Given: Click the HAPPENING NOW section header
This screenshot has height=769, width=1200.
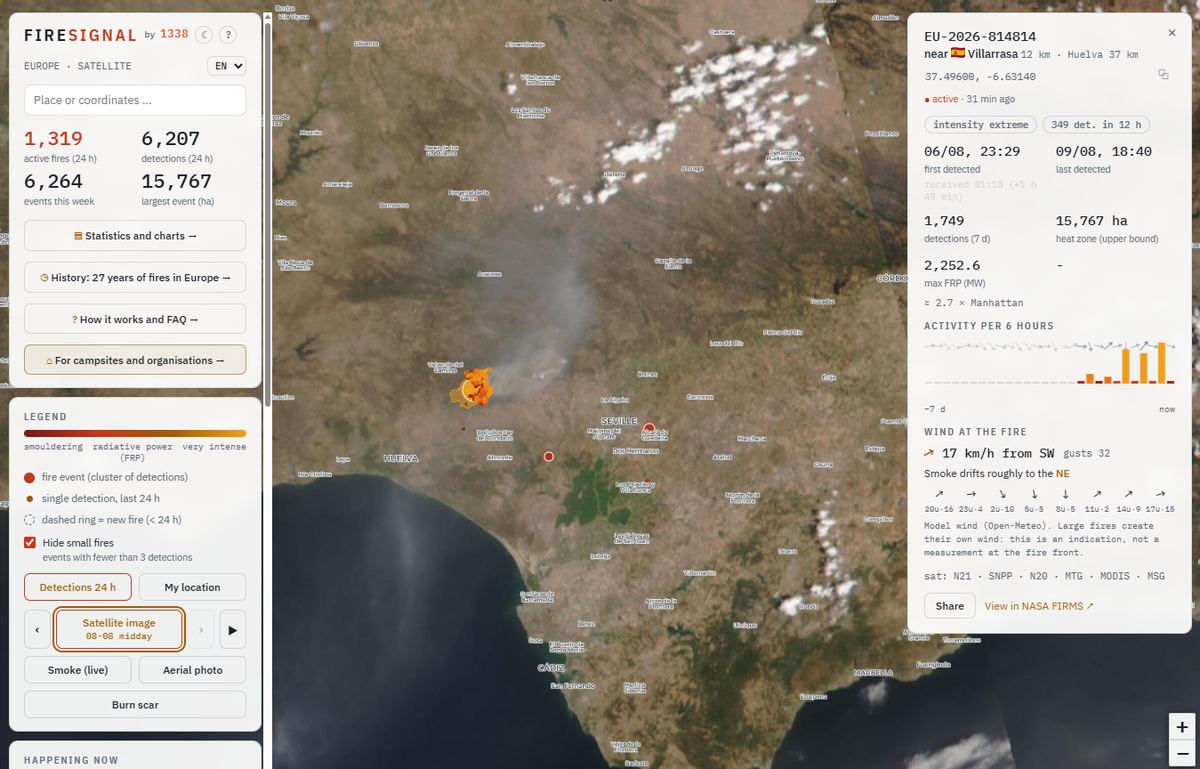Looking at the screenshot, I should (x=71, y=760).
